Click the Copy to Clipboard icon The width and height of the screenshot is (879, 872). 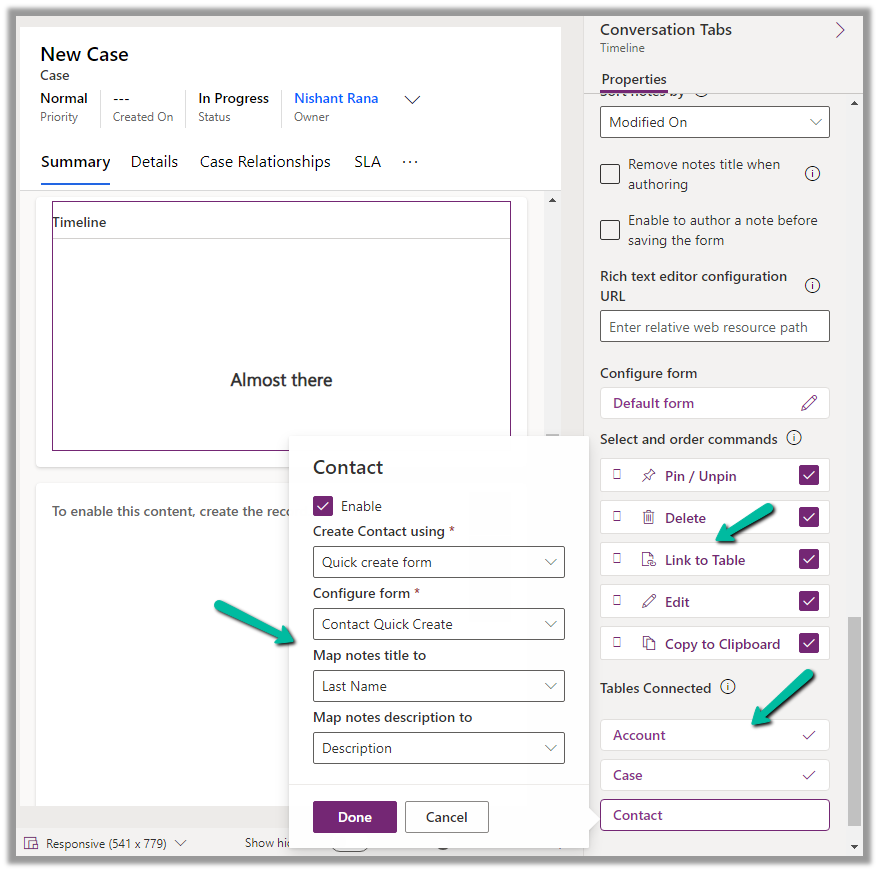(x=648, y=644)
